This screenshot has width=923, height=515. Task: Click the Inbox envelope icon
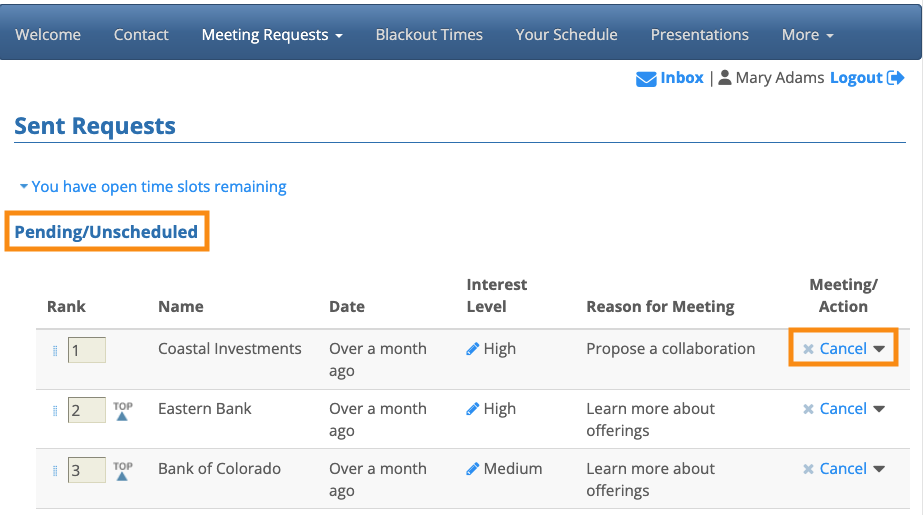[x=646, y=79]
